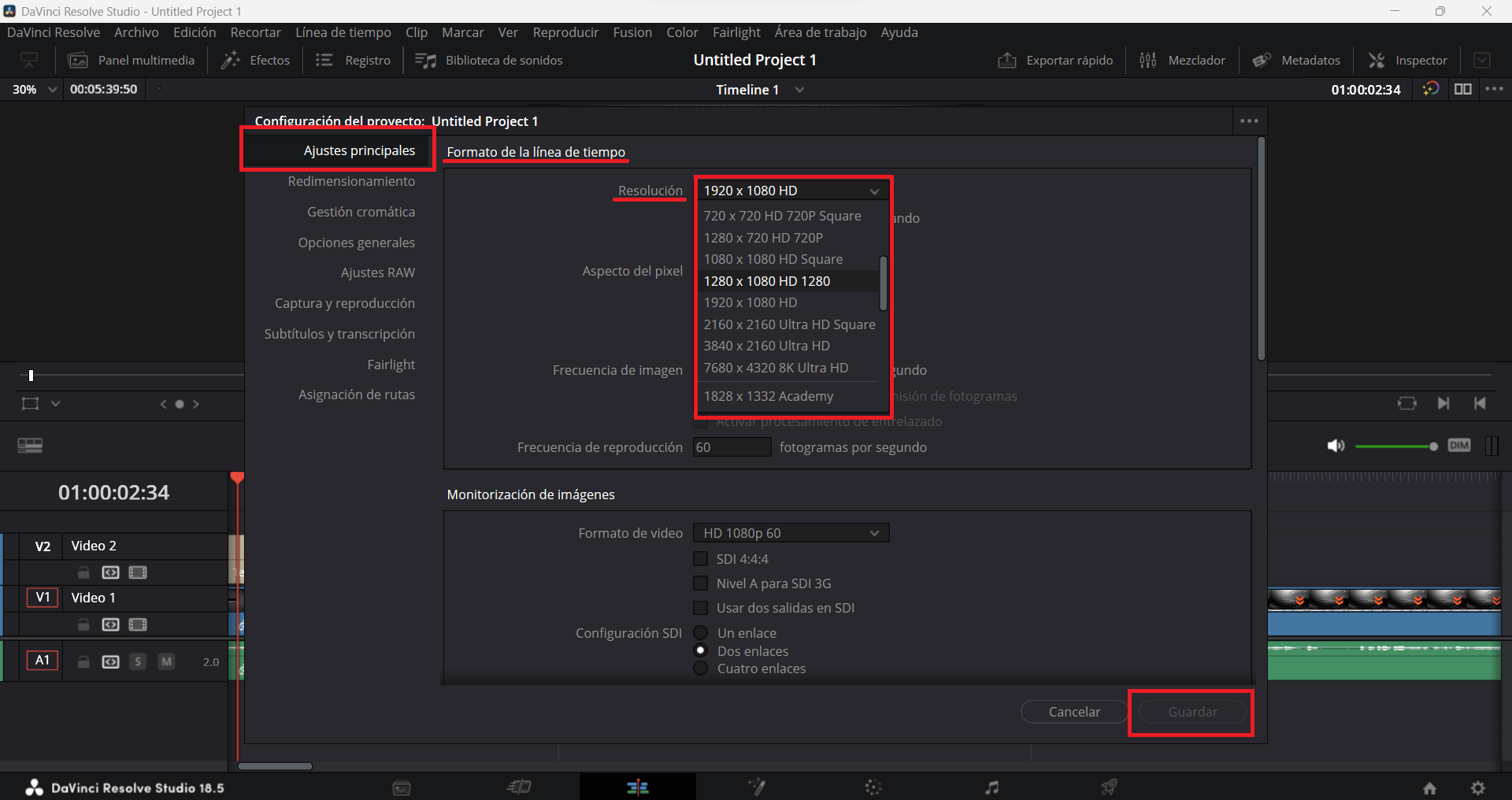The image size is (1512, 800).
Task: Go to Gestión cromática settings tab
Action: pyautogui.click(x=361, y=212)
